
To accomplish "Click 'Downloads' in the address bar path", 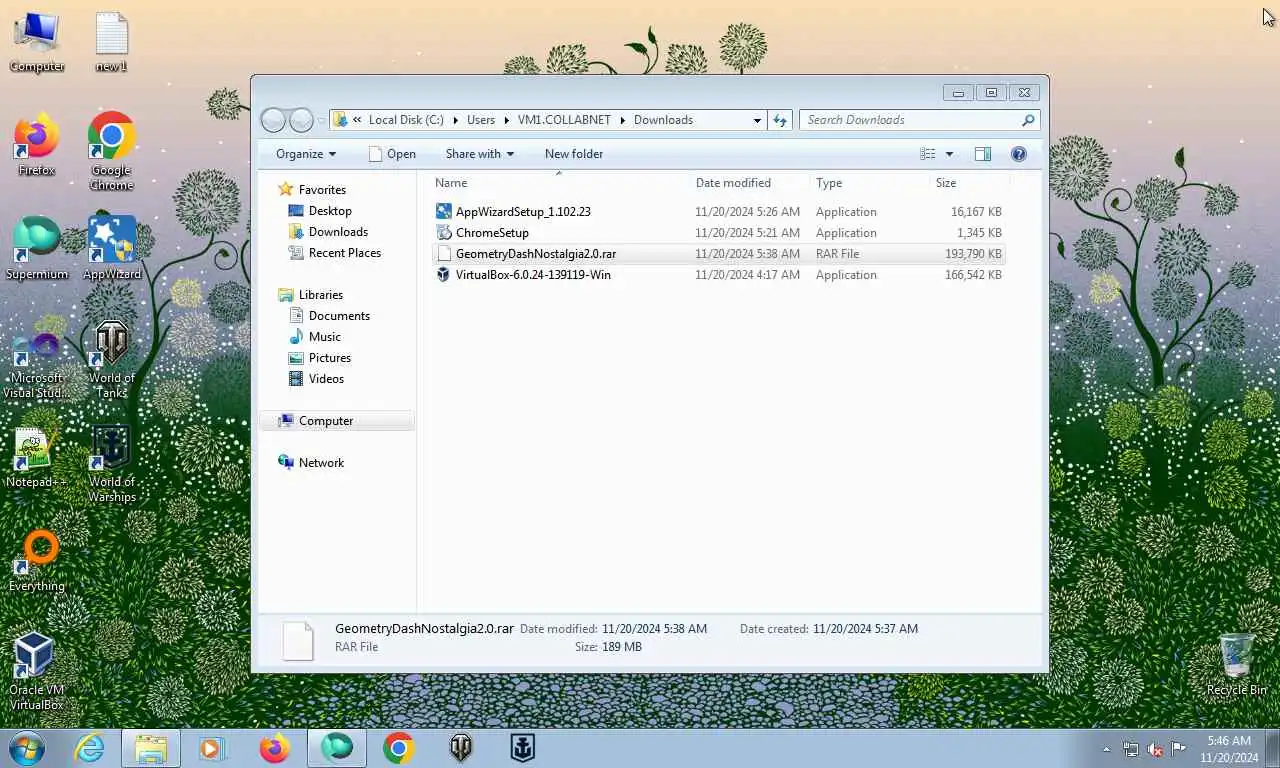I will 663,120.
